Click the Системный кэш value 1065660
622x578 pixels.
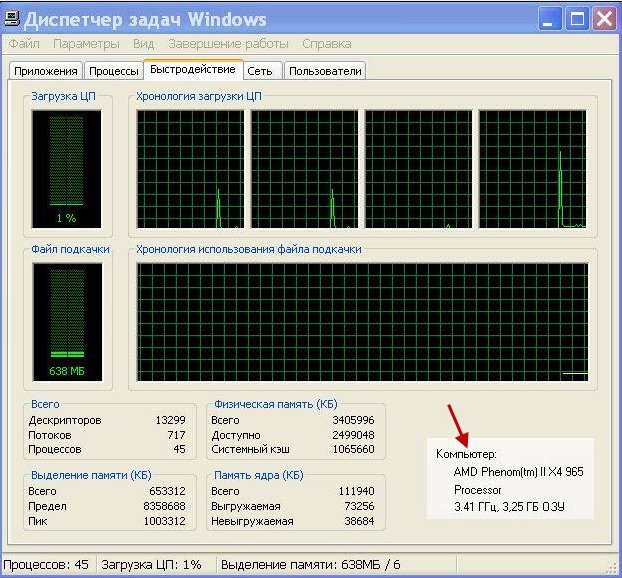353,449
